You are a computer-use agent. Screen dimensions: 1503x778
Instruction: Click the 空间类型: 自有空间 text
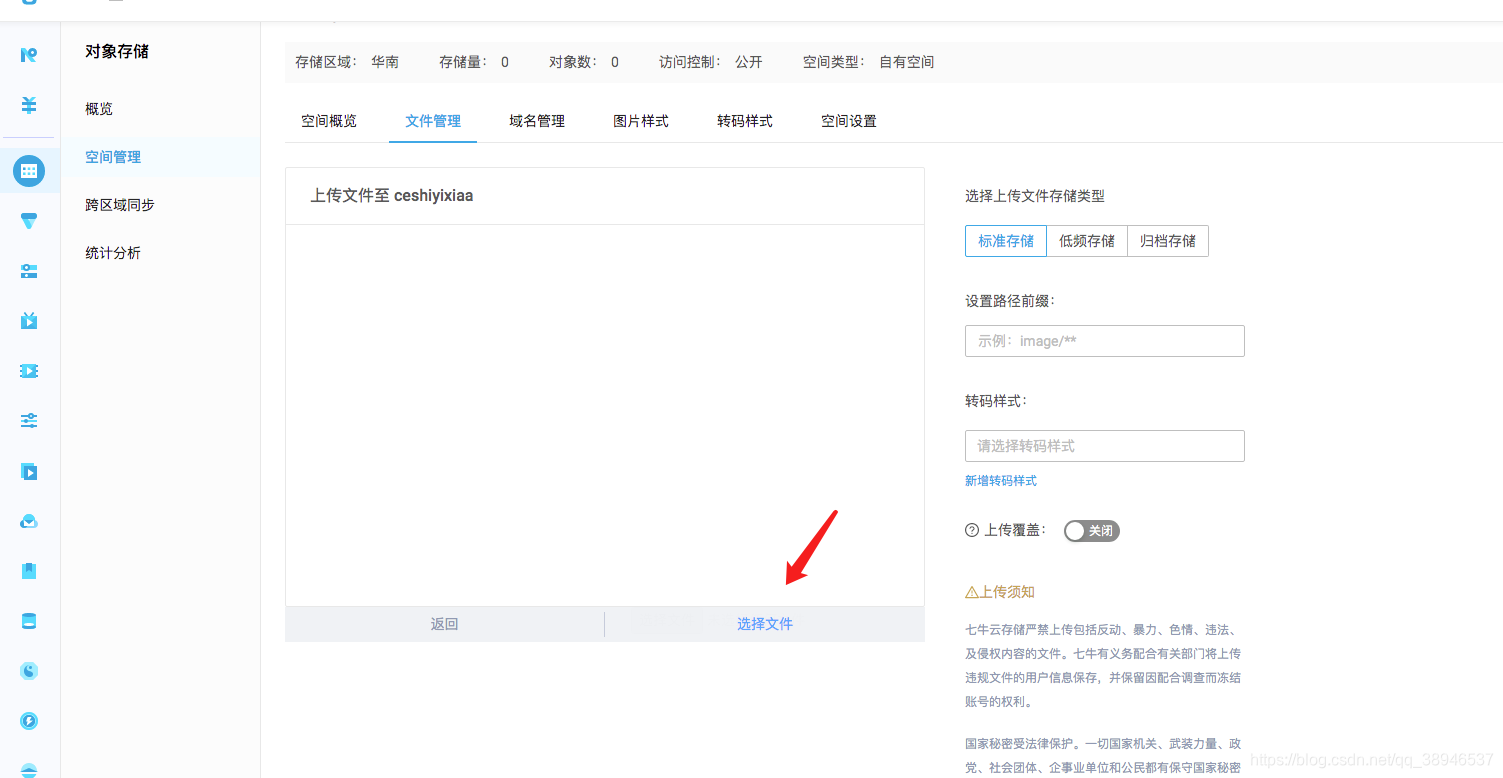coord(869,62)
